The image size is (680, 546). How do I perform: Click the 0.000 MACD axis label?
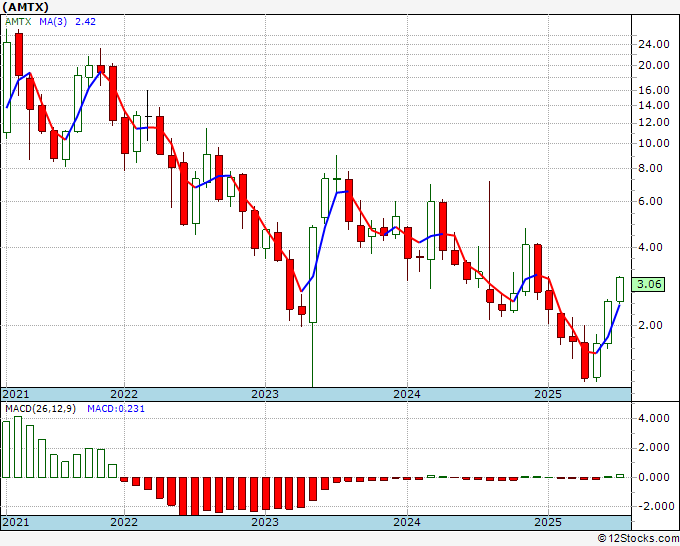(654, 477)
